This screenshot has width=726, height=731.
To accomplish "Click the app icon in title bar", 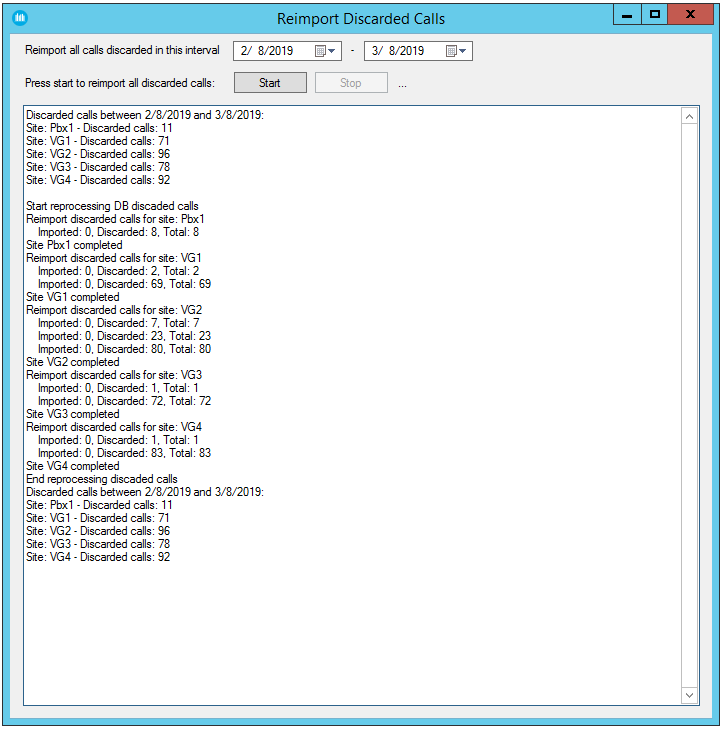I will [20, 17].
